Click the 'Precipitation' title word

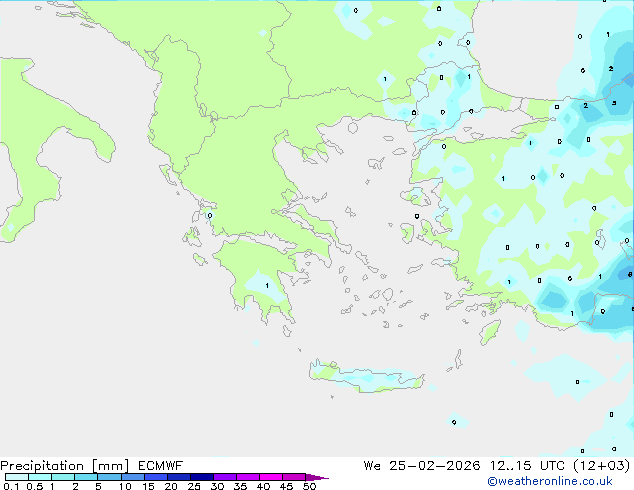coord(42,466)
